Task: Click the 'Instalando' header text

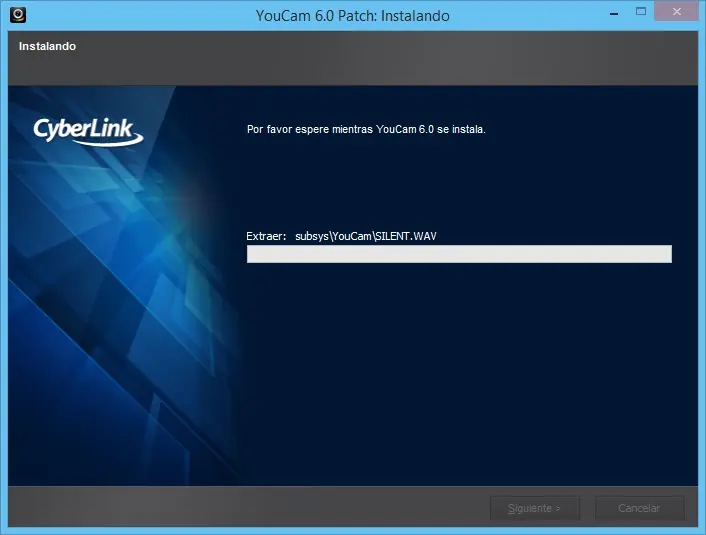Action: pyautogui.click(x=47, y=46)
